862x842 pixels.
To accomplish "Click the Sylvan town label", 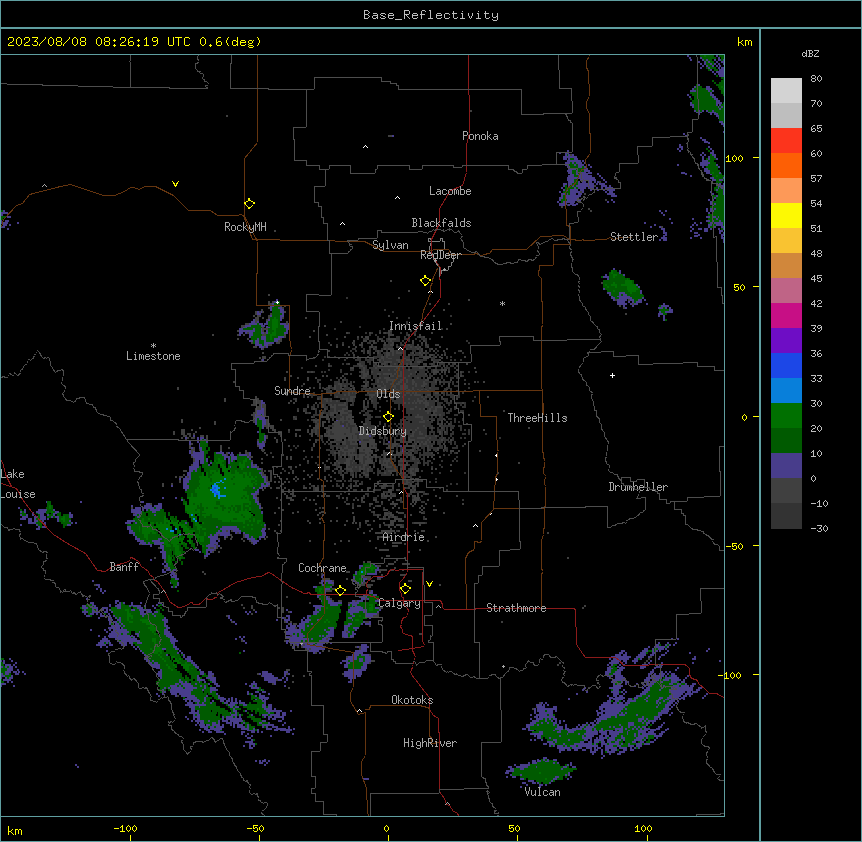I will (390, 245).
